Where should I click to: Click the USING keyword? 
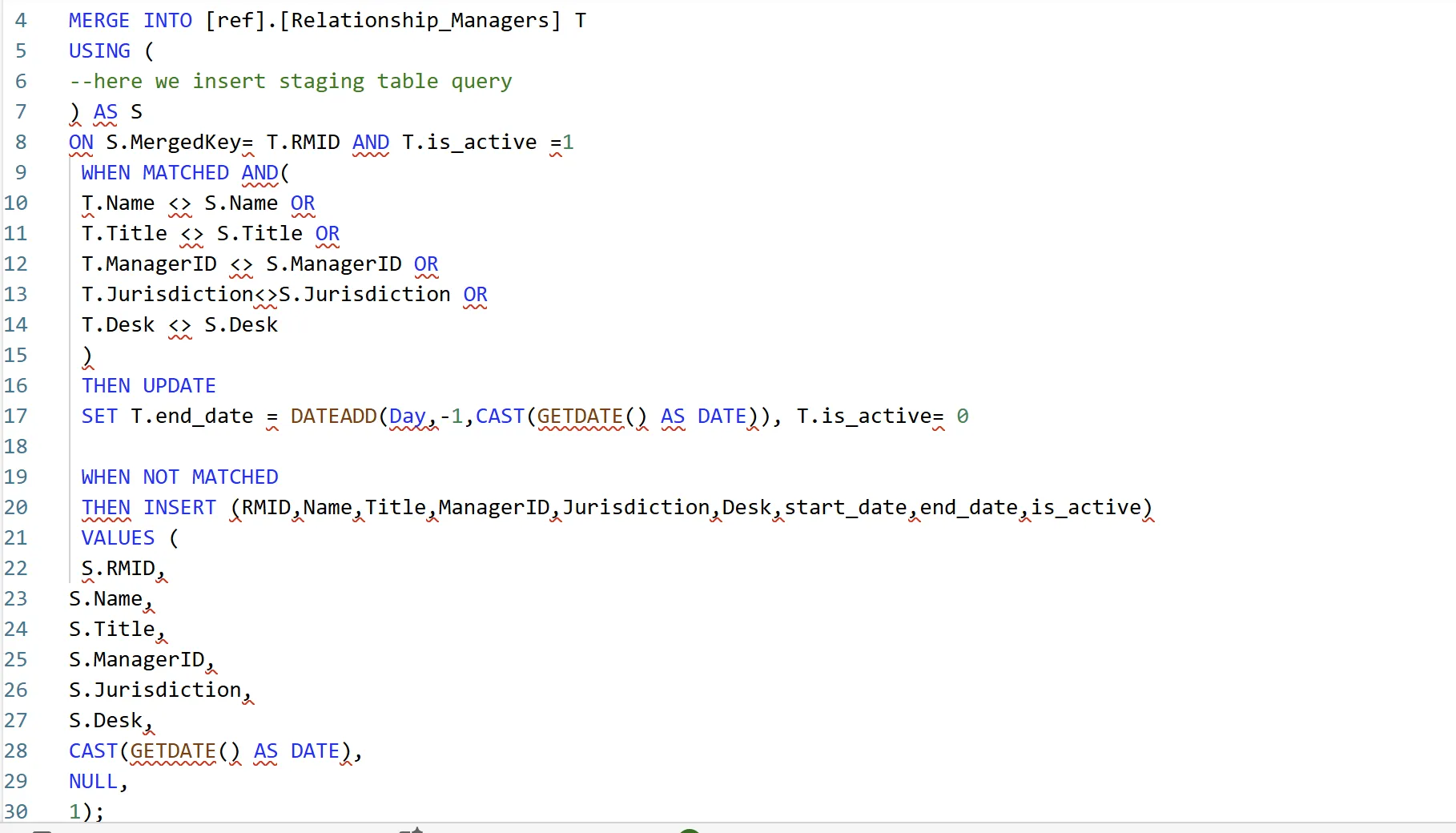click(x=99, y=50)
